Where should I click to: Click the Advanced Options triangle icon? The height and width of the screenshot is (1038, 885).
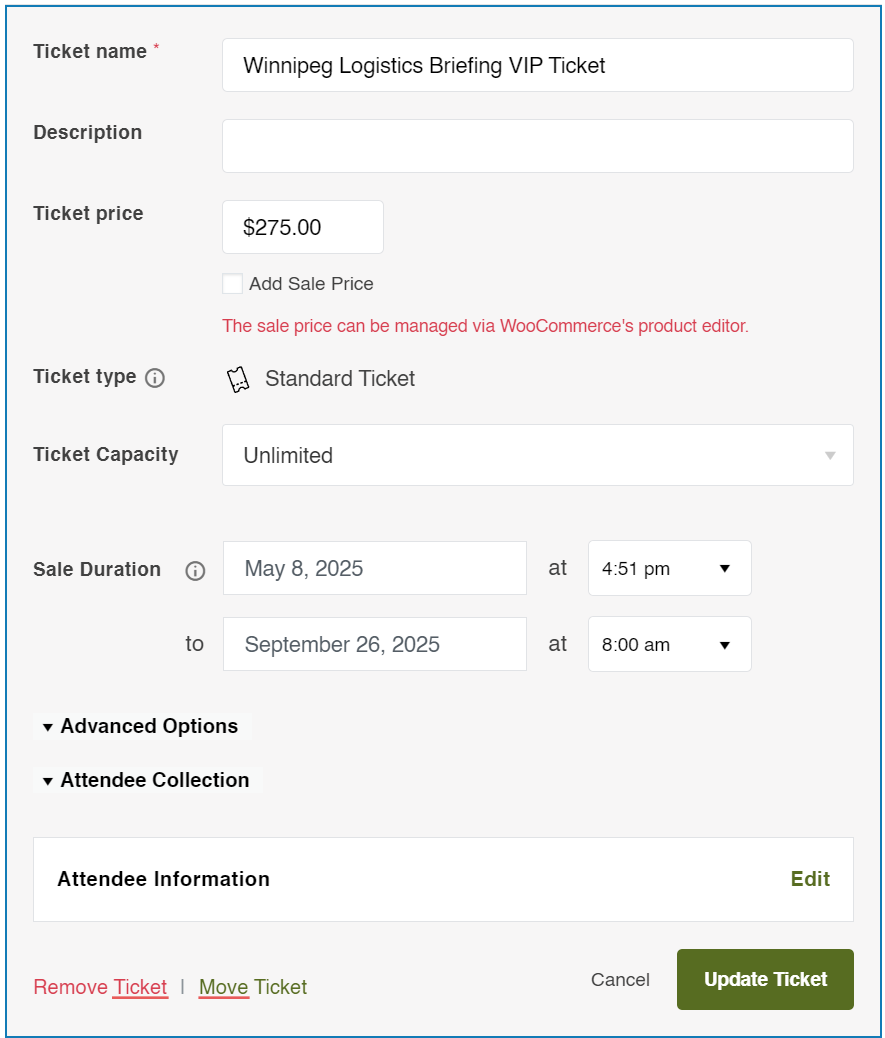[48, 728]
